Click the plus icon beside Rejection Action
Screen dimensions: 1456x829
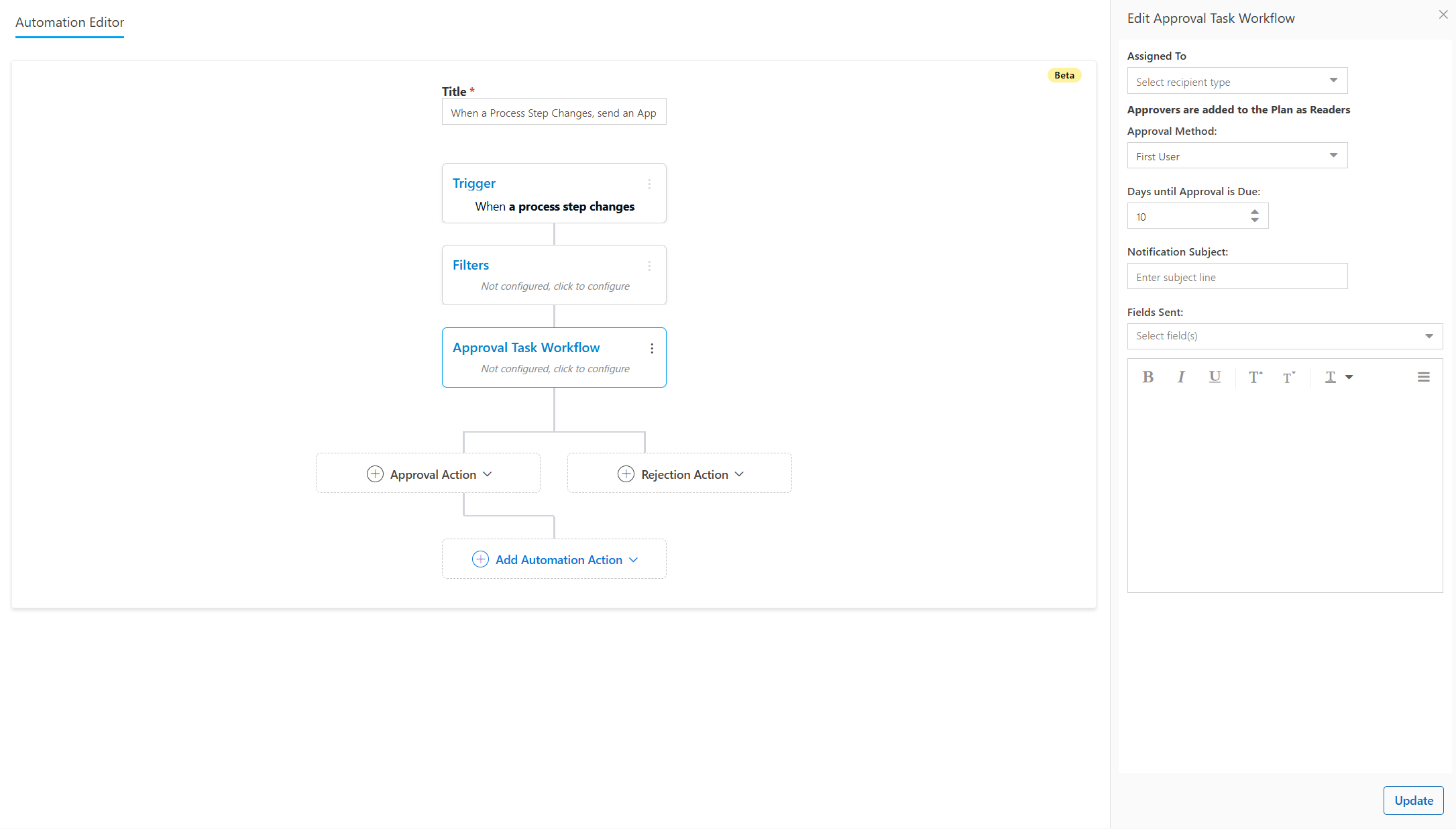pos(626,474)
